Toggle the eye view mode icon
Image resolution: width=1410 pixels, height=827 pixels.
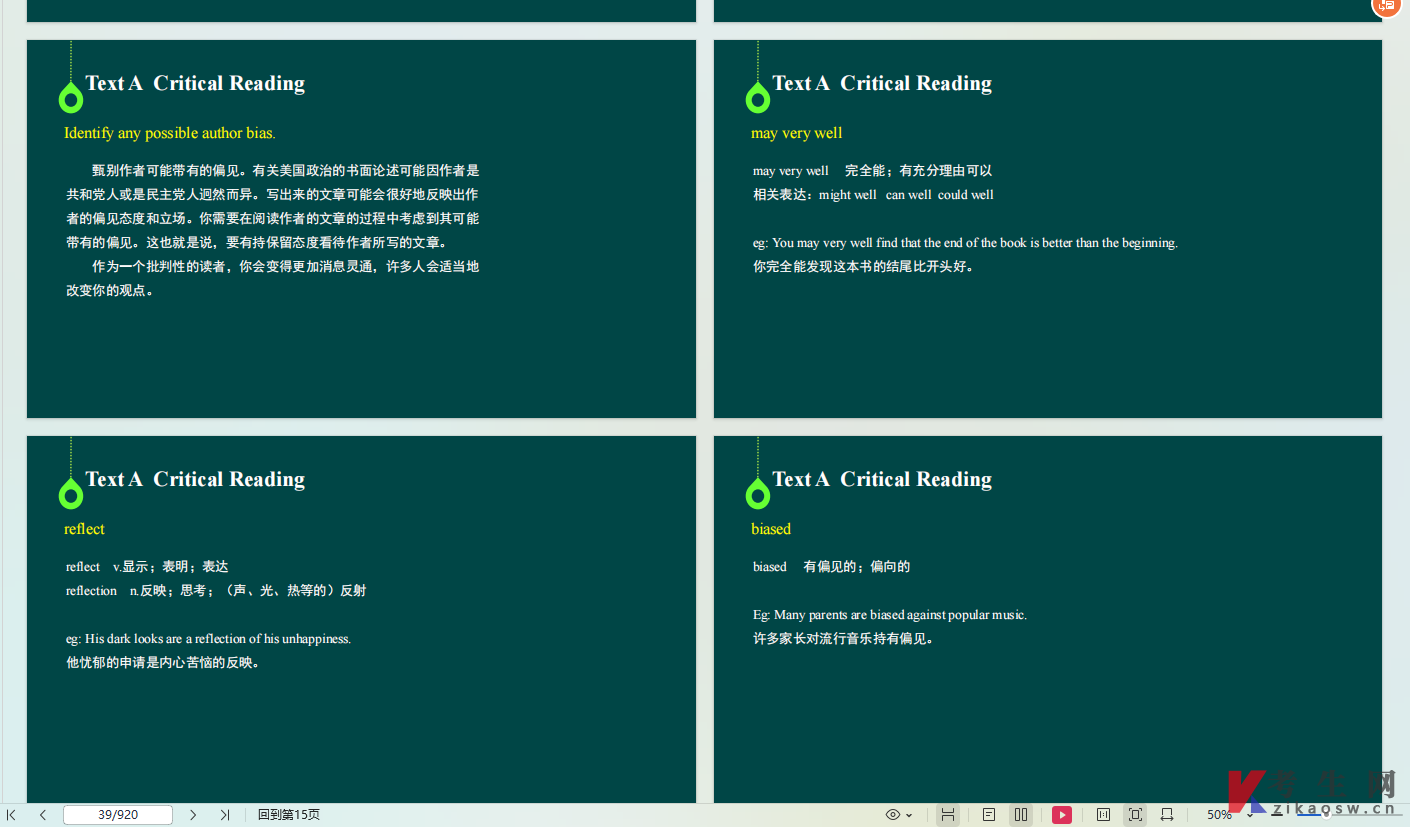click(893, 815)
